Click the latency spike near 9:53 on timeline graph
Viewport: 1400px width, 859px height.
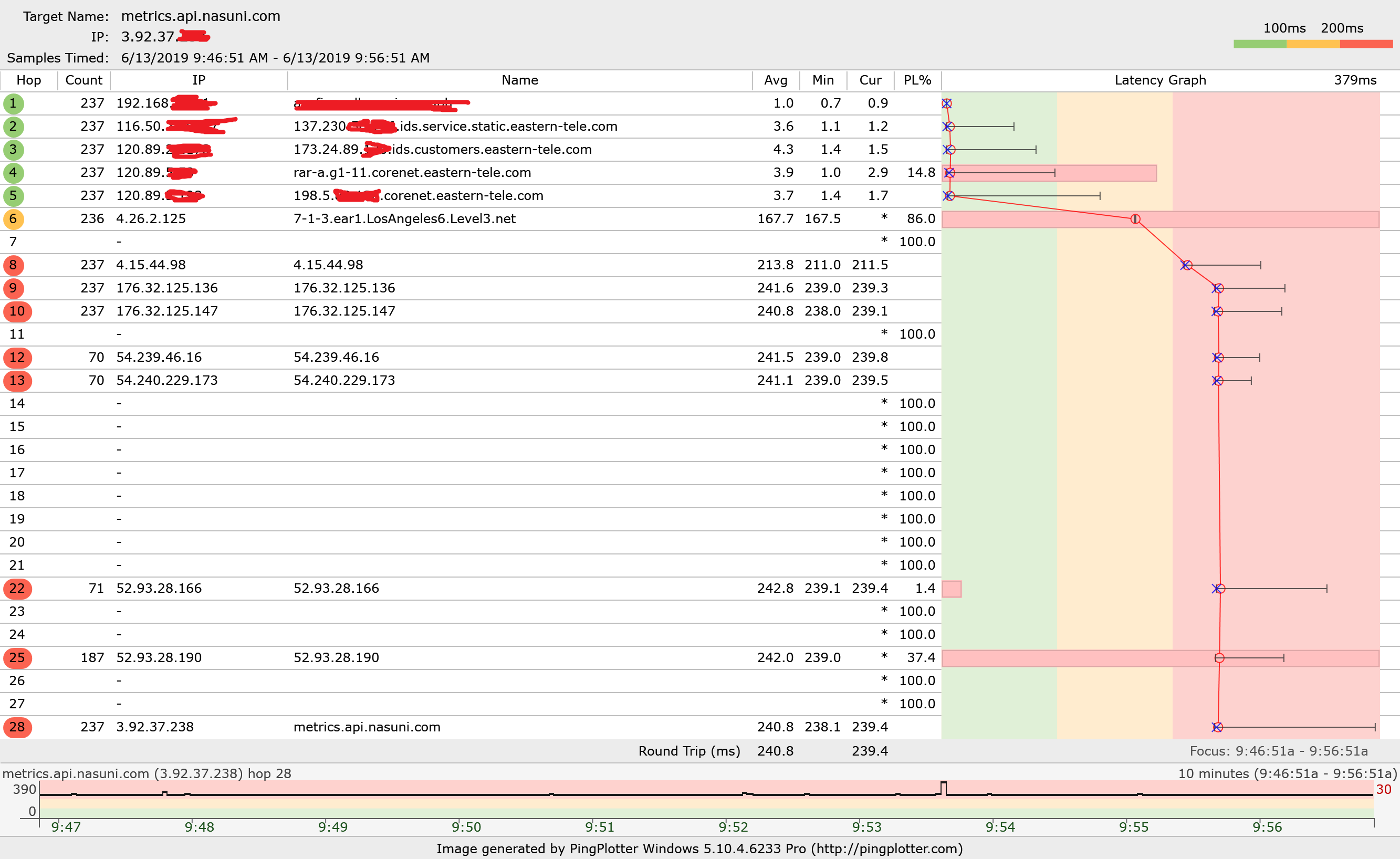[x=944, y=787]
